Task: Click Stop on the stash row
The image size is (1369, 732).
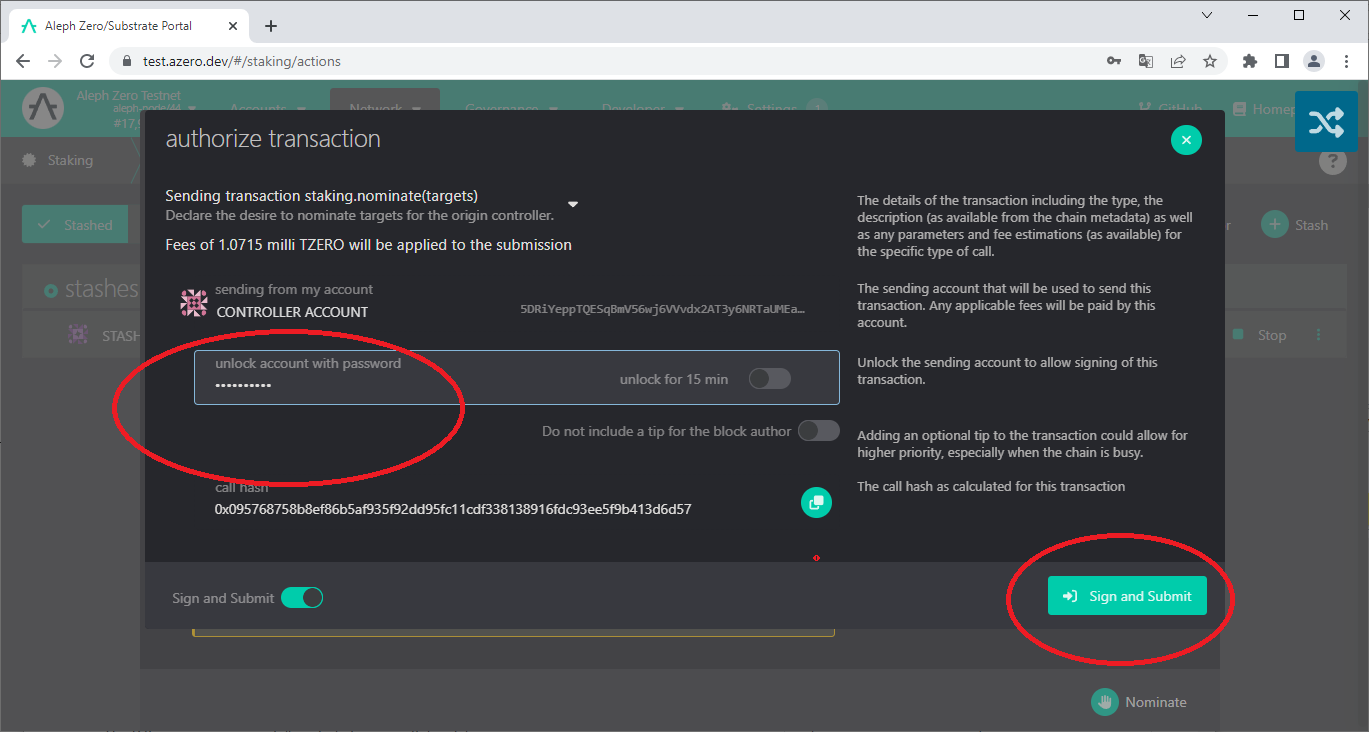Action: 1260,335
